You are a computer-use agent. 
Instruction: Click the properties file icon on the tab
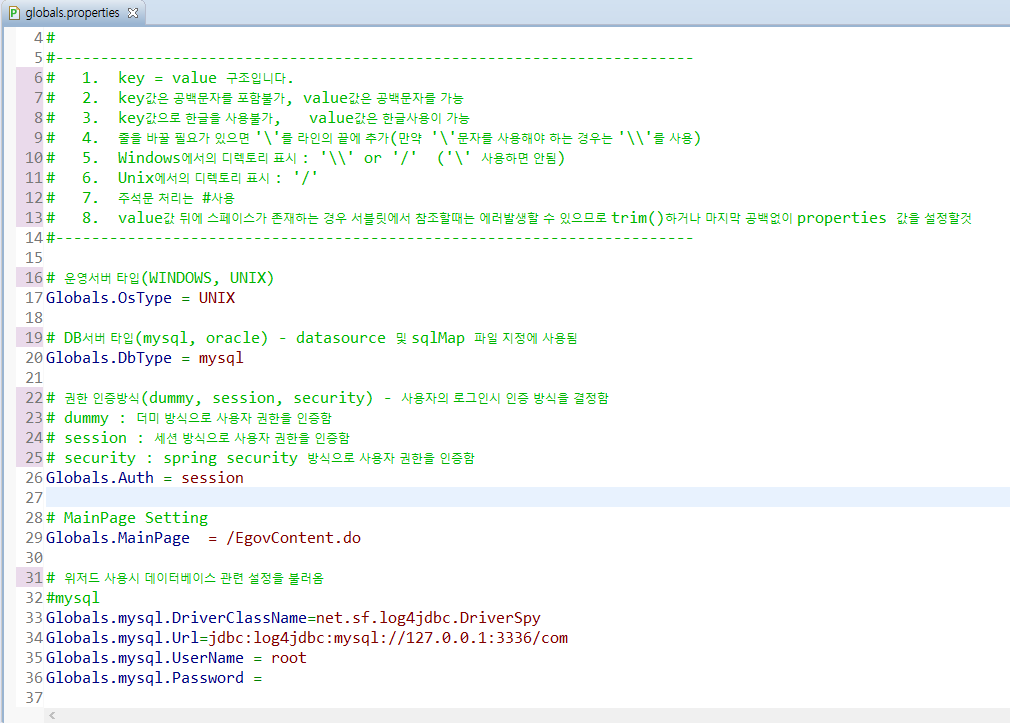pos(14,13)
